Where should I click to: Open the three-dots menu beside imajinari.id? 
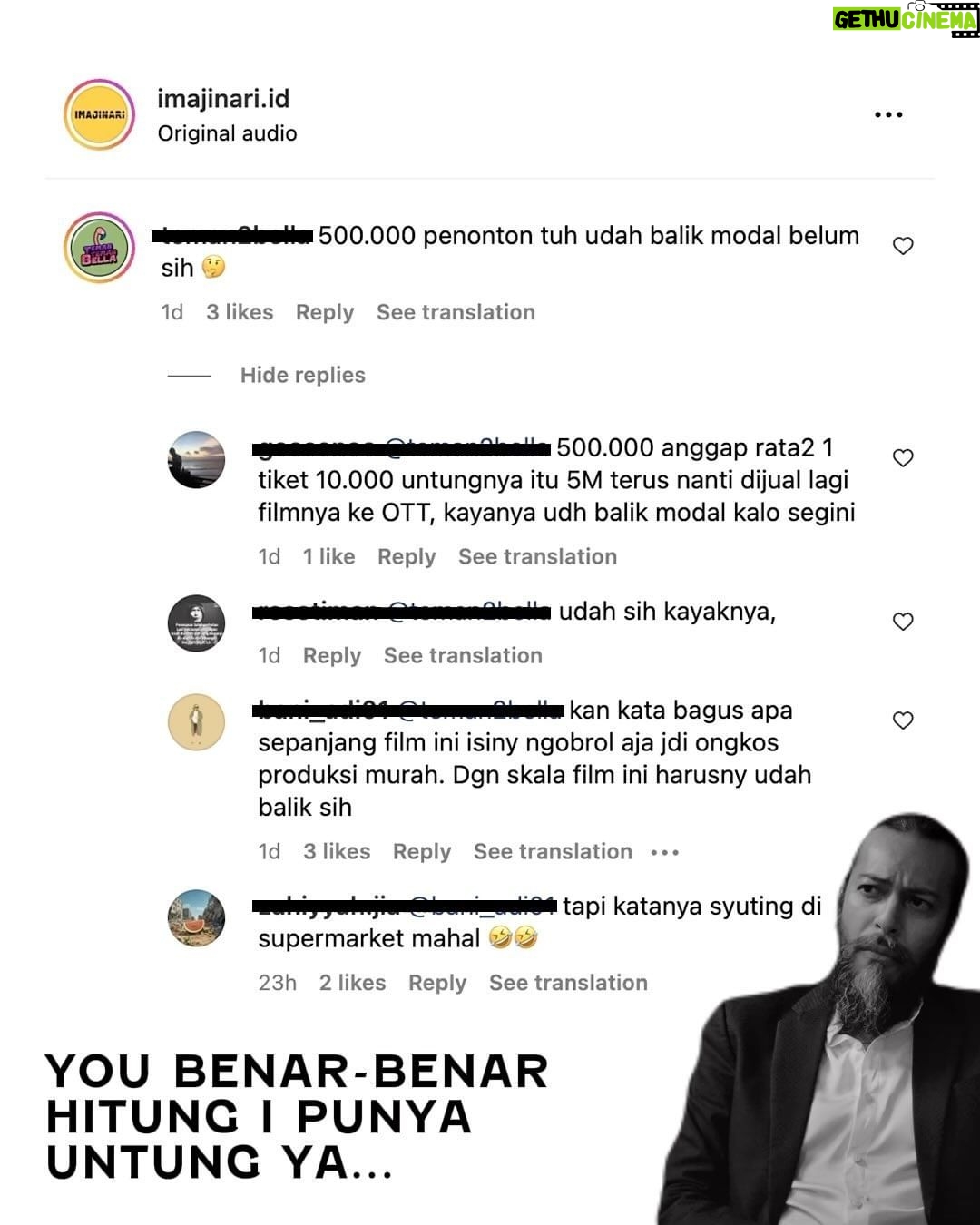[x=887, y=114]
